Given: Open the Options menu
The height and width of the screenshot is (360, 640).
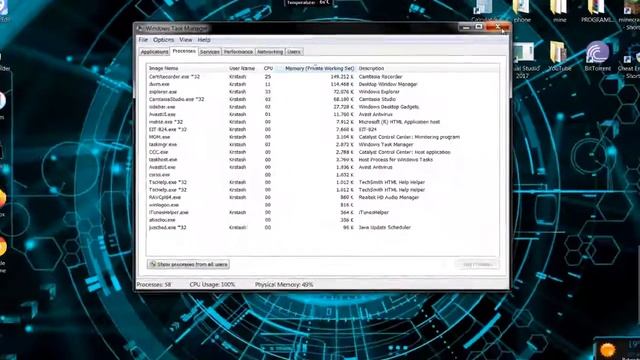Looking at the screenshot, I should click(164, 40).
